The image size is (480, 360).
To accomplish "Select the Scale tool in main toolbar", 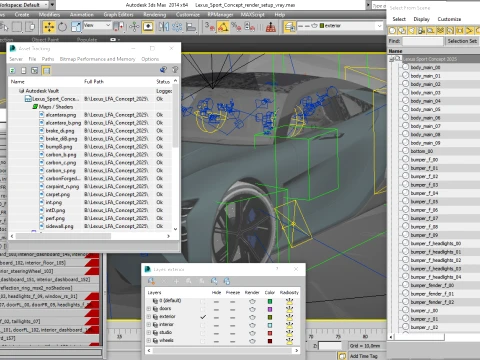I will point(76,27).
